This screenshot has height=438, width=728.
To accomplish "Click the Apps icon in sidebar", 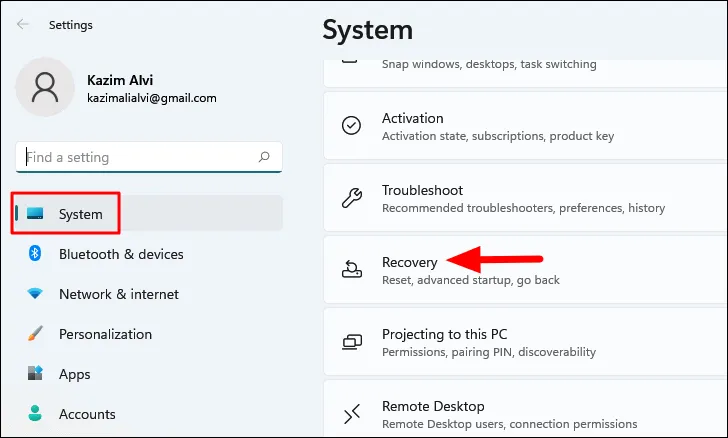I will 35,374.
